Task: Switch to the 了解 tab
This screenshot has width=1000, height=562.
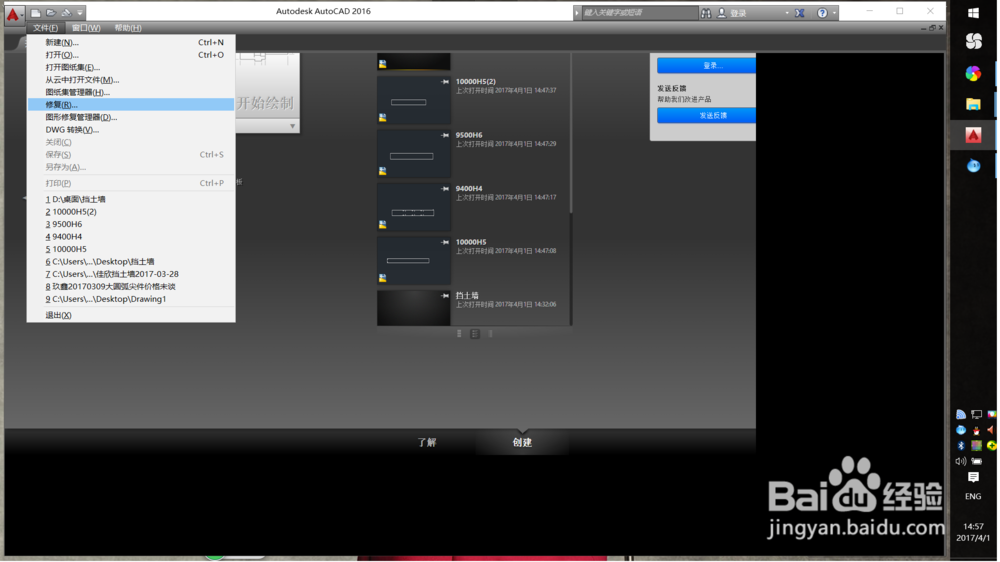Action: point(427,442)
